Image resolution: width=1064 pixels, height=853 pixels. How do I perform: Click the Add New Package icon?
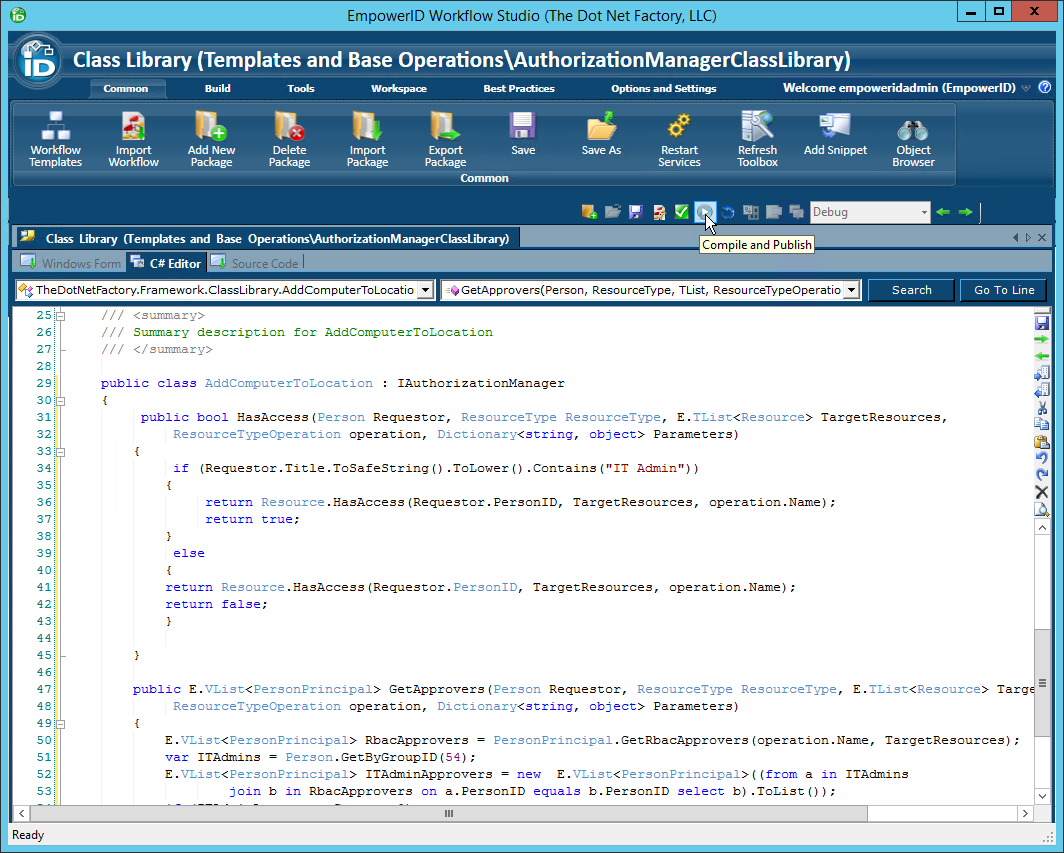[210, 138]
